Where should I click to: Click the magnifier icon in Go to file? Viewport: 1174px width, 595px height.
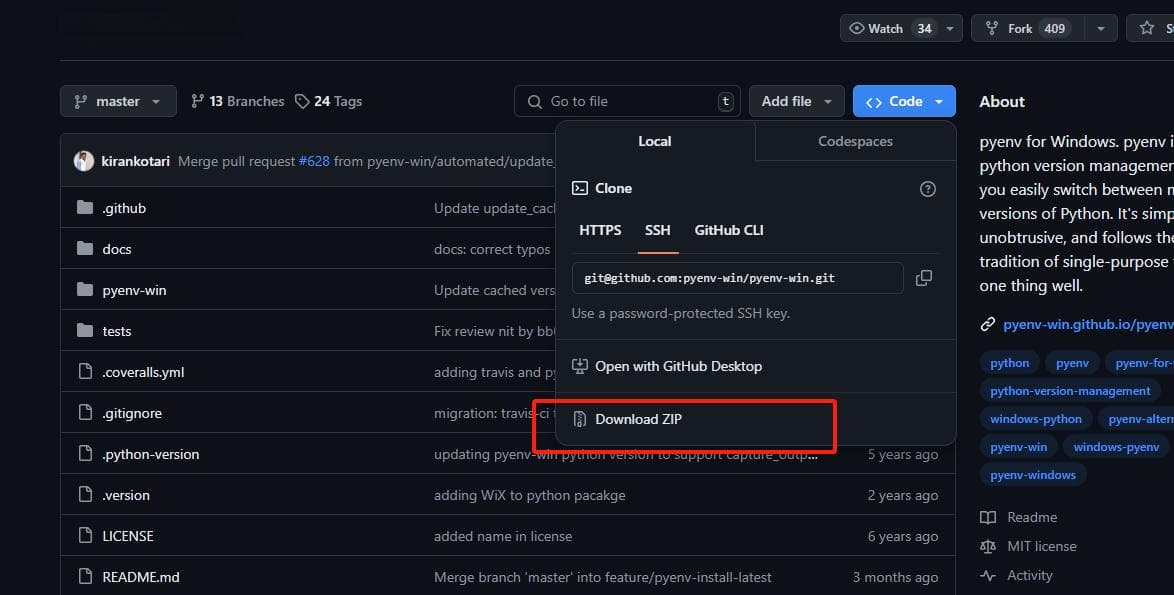(x=535, y=102)
